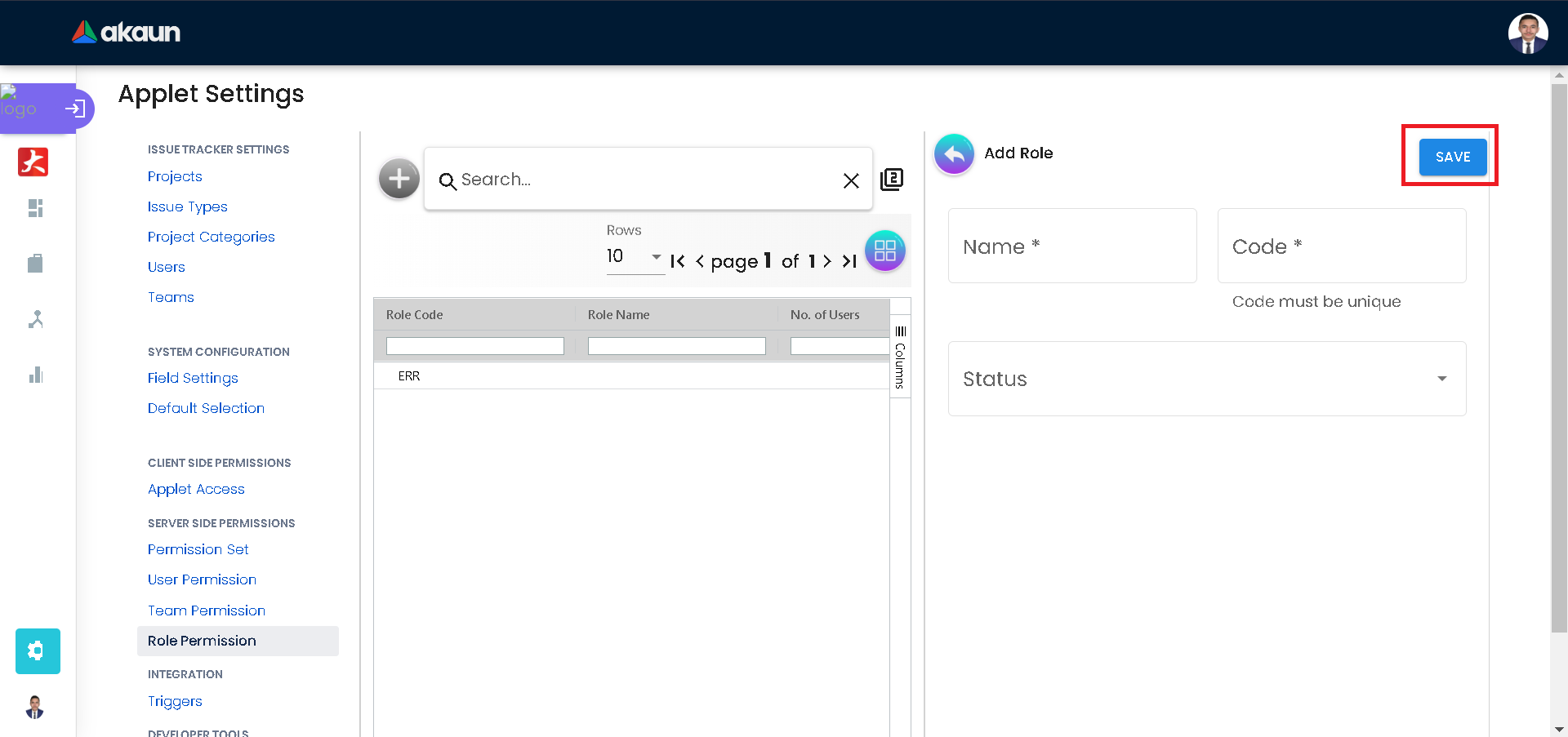Open the merge branch icon in sidebar
Image resolution: width=1568 pixels, height=737 pixels.
click(35, 319)
